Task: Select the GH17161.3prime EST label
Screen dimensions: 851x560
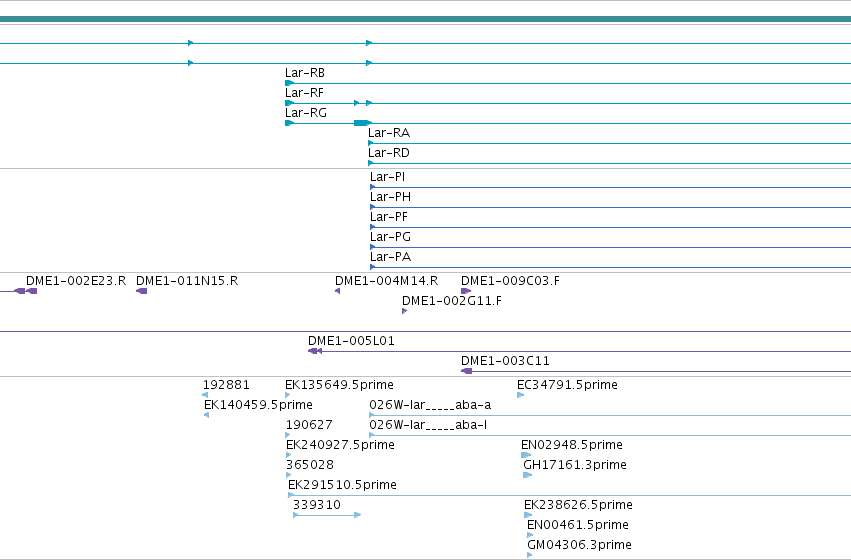Action: pyautogui.click(x=575, y=466)
